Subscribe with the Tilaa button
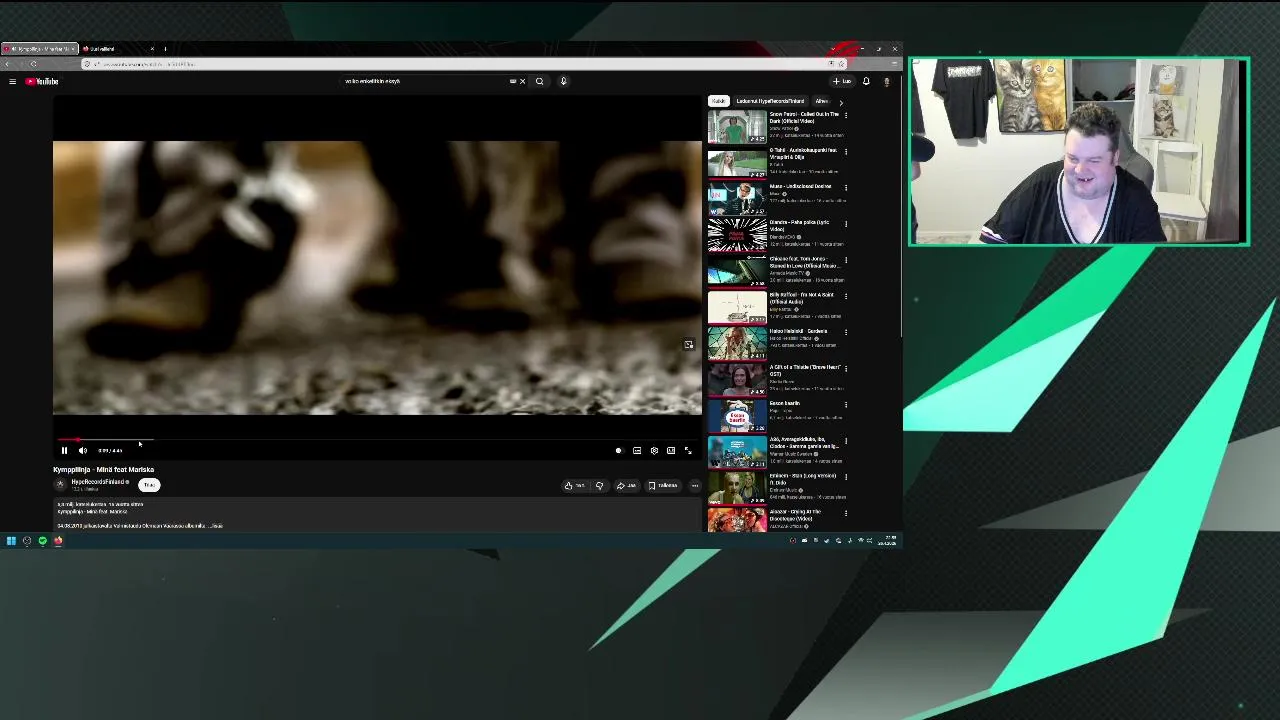 click(149, 485)
